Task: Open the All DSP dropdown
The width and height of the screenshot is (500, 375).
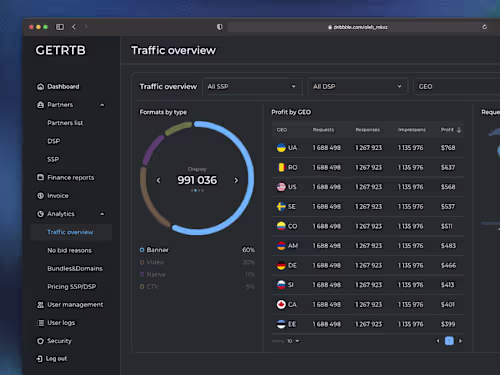Action: [358, 87]
